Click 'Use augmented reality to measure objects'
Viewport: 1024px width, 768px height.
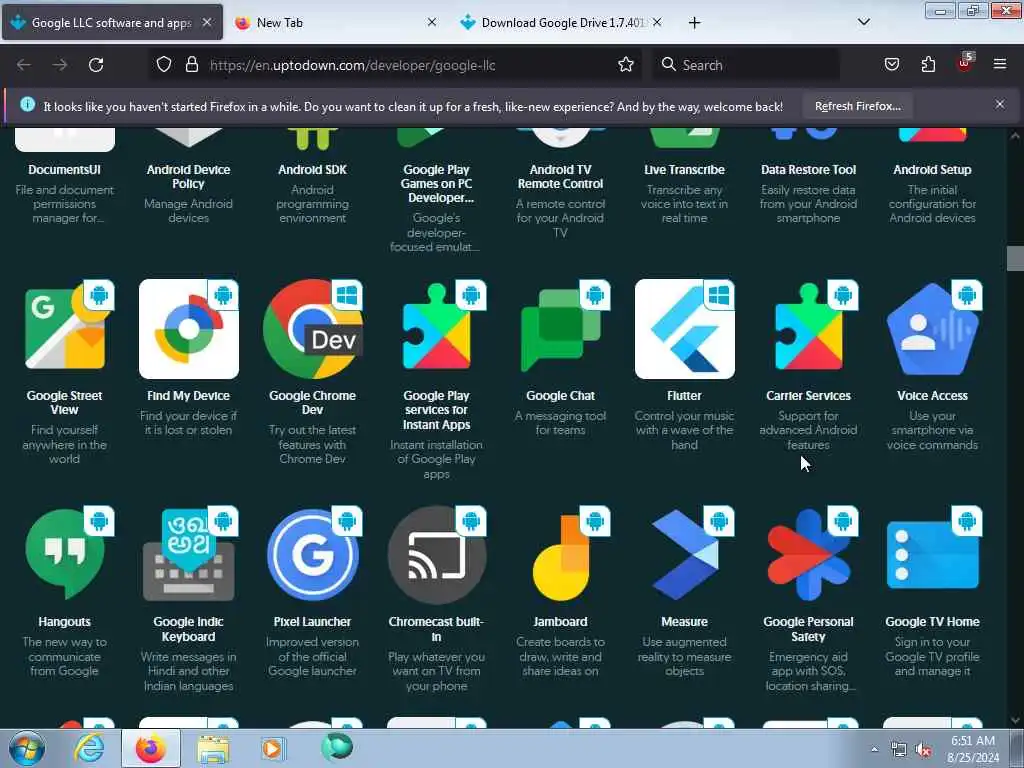pyautogui.click(x=684, y=656)
